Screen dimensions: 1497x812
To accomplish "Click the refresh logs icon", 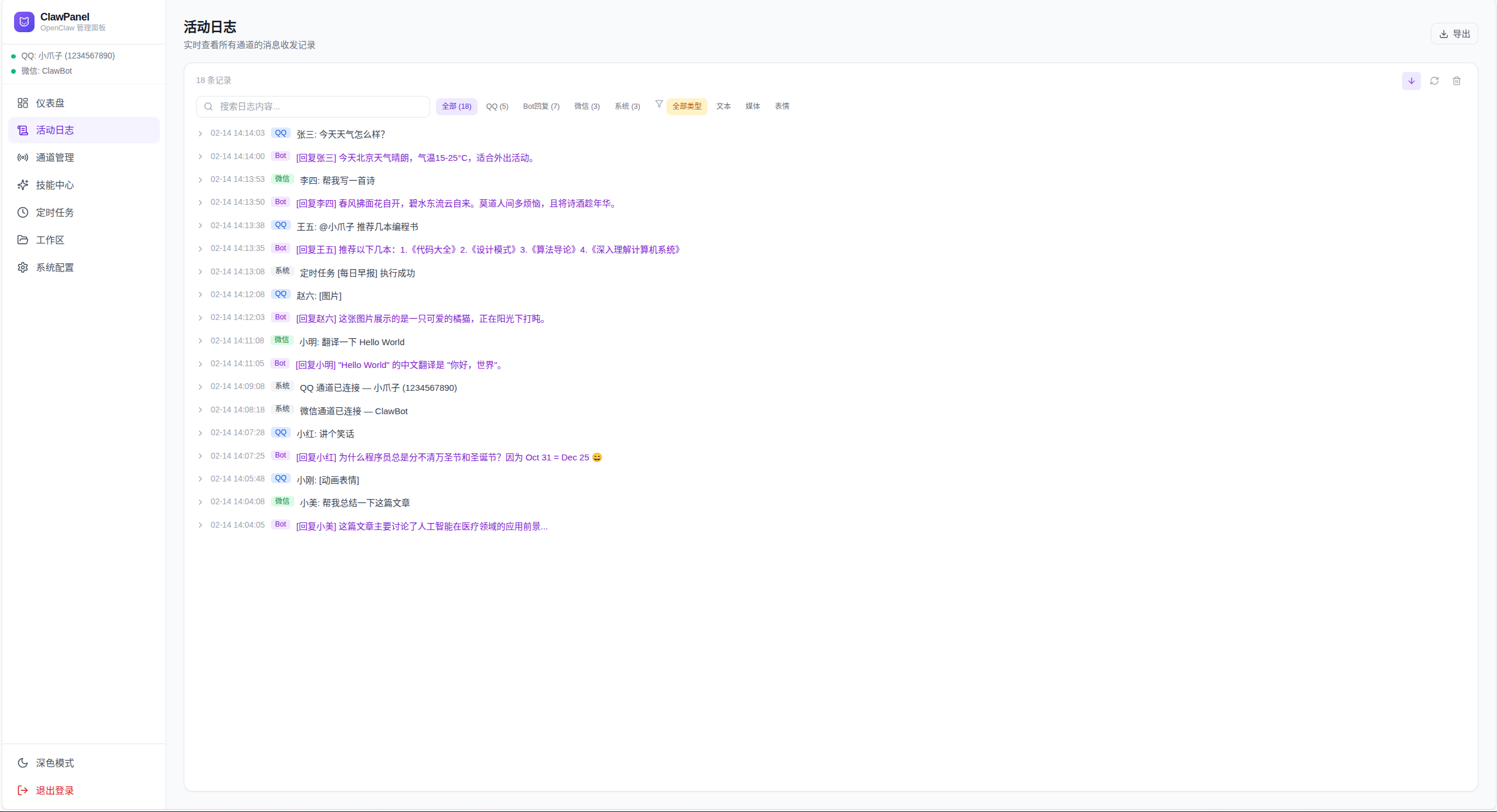I will click(1434, 81).
